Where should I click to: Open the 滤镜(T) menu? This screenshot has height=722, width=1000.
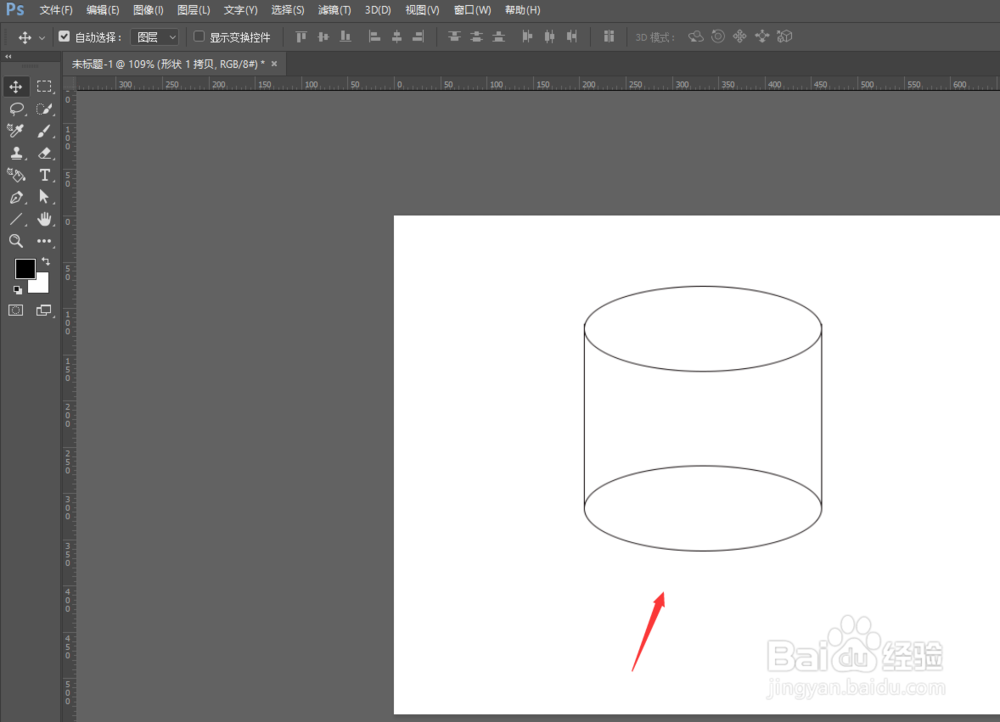334,10
